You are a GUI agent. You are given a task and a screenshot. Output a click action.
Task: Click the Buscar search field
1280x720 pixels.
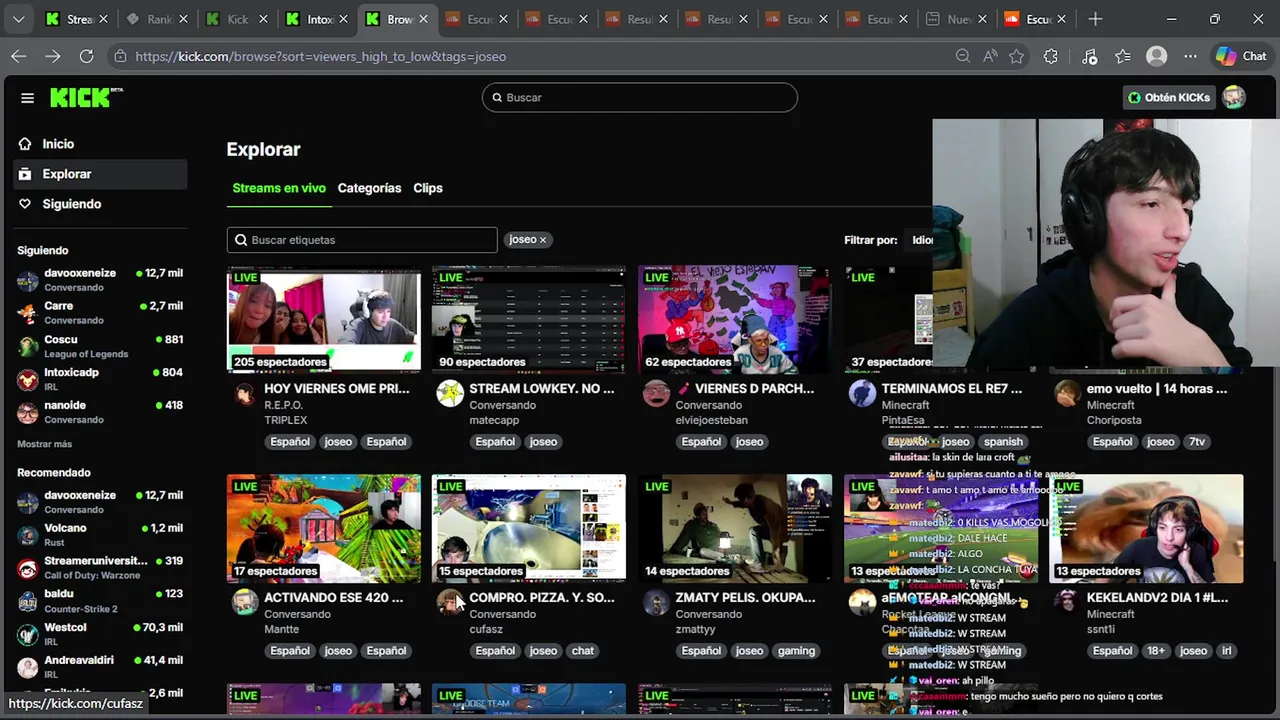pos(640,97)
